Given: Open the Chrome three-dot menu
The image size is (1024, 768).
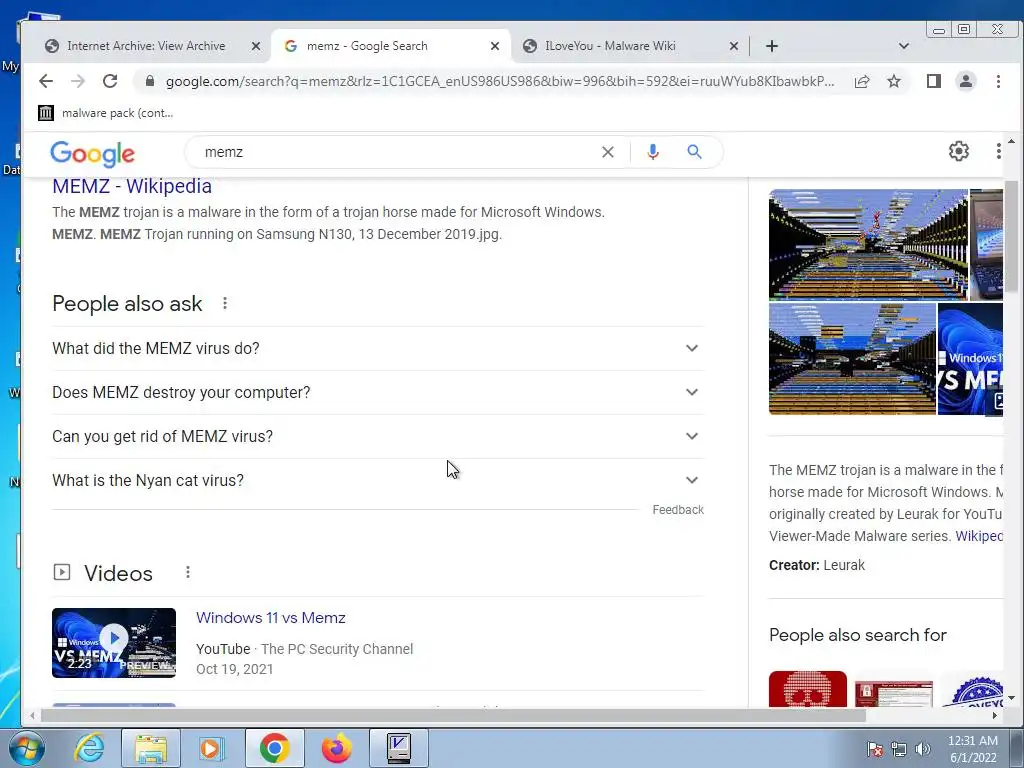Looking at the screenshot, I should coord(998,81).
